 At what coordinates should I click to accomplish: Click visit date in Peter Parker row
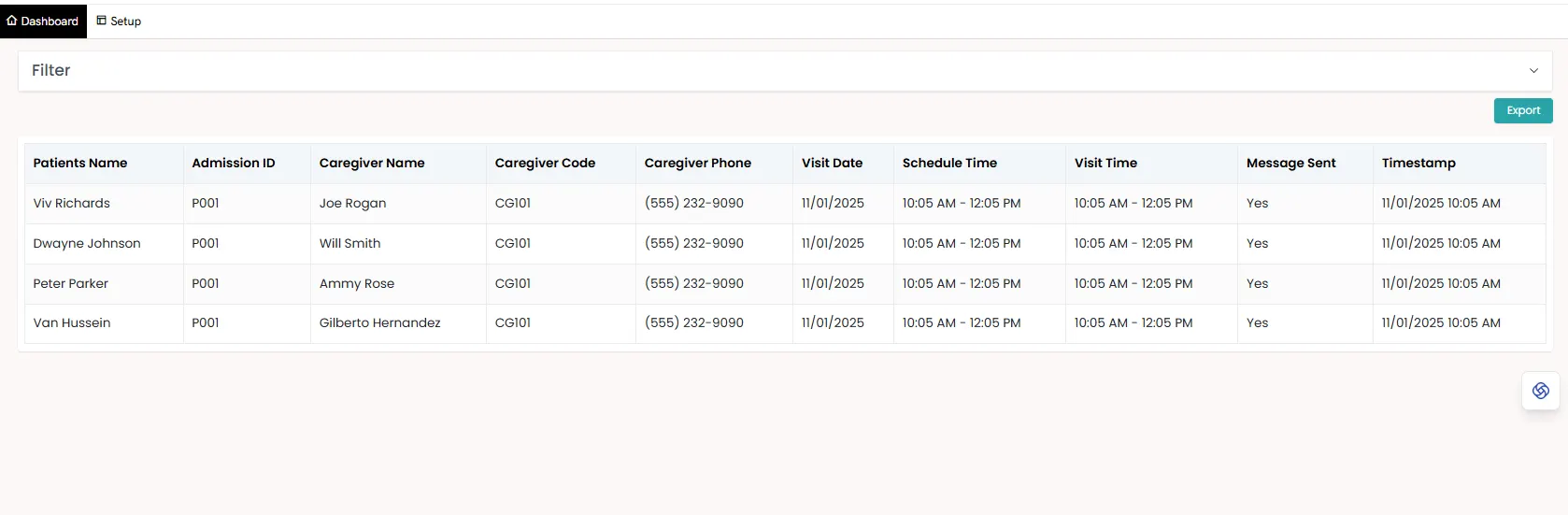[833, 283]
